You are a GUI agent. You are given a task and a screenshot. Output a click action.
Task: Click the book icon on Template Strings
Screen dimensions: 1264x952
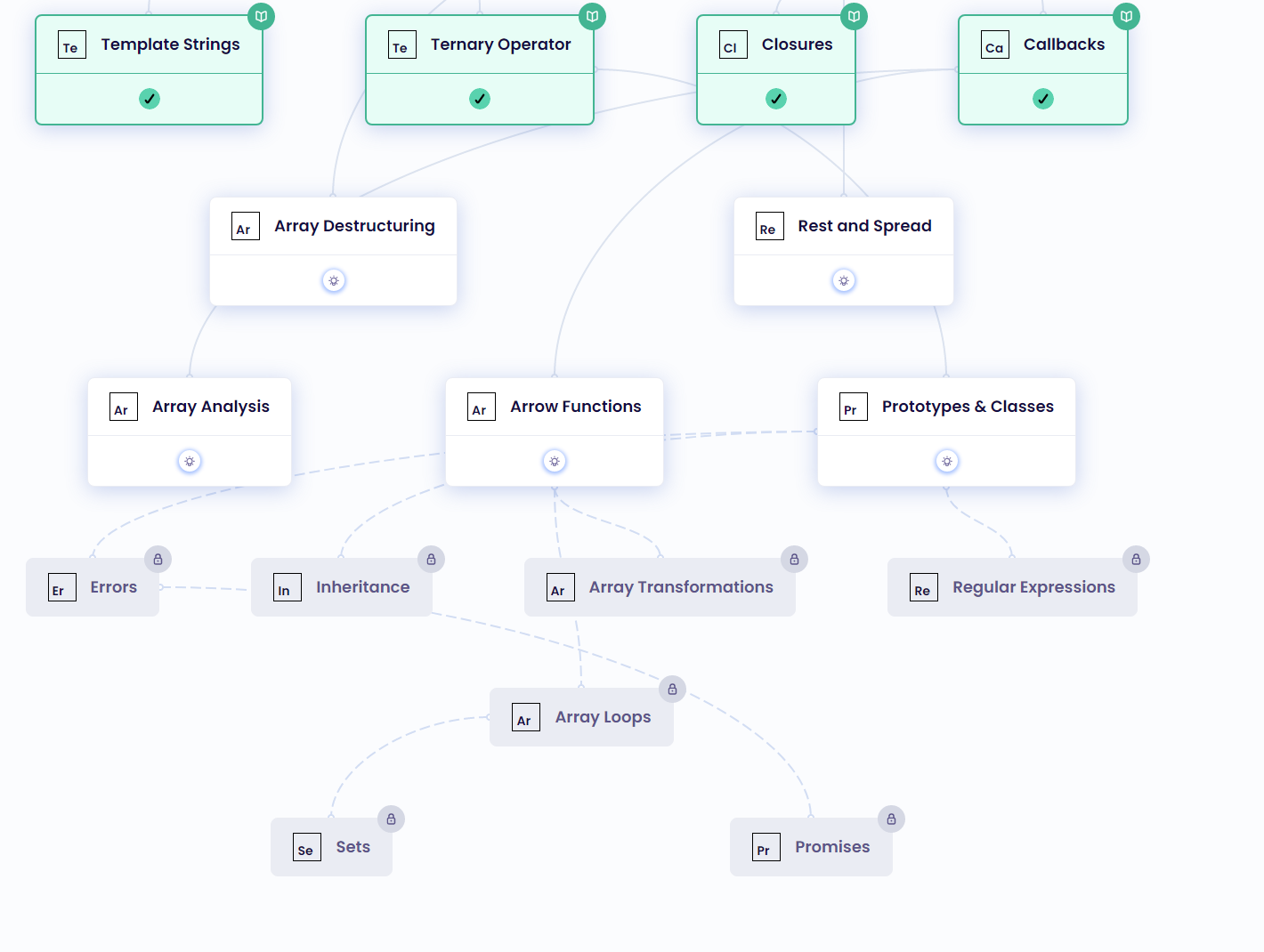point(261,16)
